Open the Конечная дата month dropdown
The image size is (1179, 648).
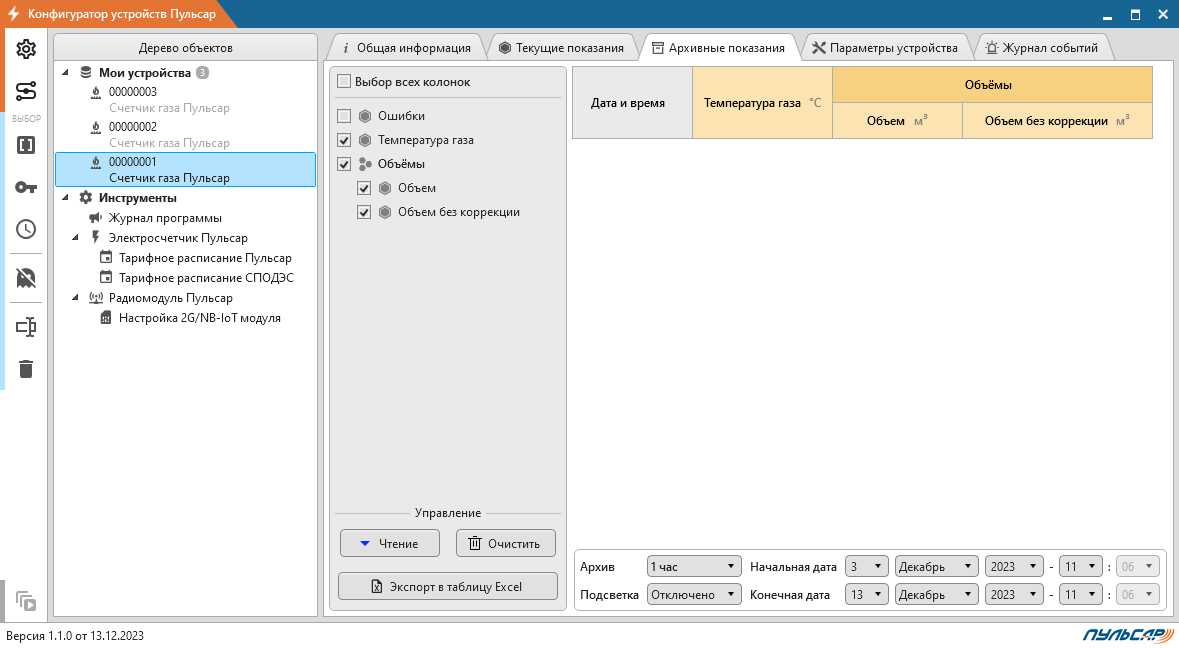(x=937, y=595)
